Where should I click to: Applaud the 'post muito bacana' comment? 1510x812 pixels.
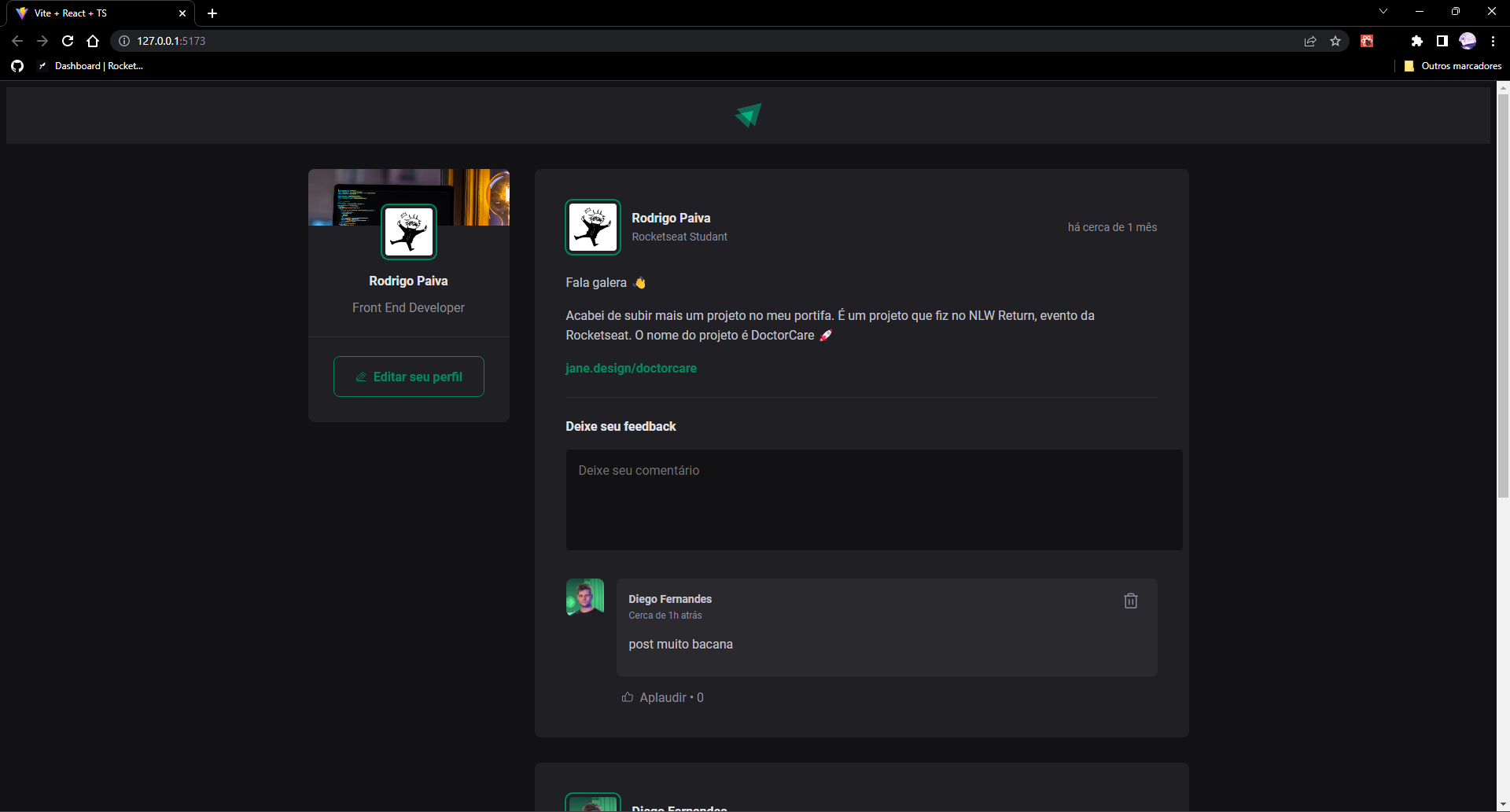pyautogui.click(x=662, y=697)
